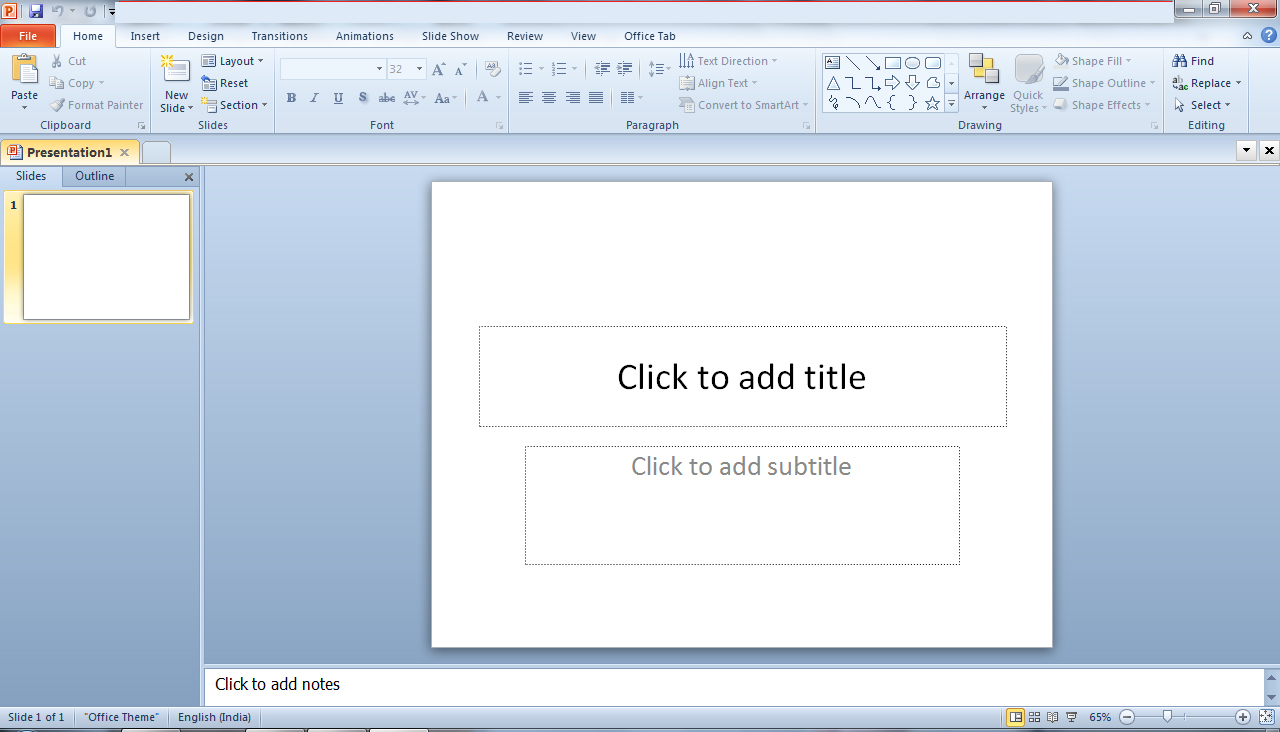Align text to the right
The height and width of the screenshot is (732, 1280).
point(573,98)
